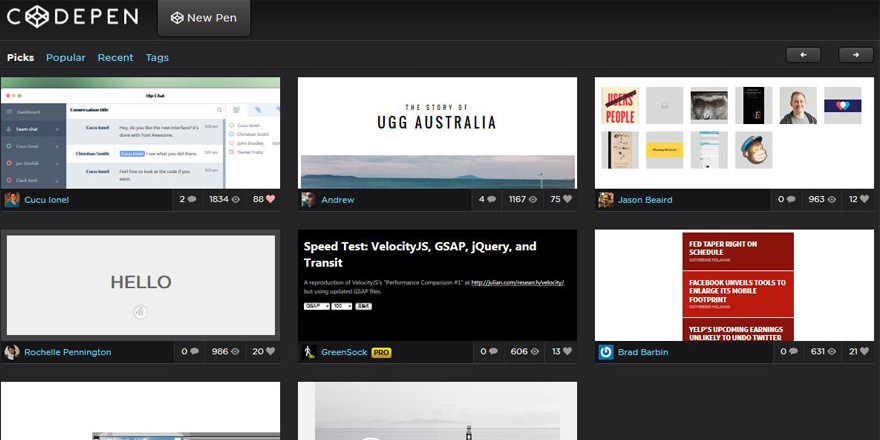Click Cucu Ionel's avatar
The height and width of the screenshot is (440, 880).
[12, 200]
